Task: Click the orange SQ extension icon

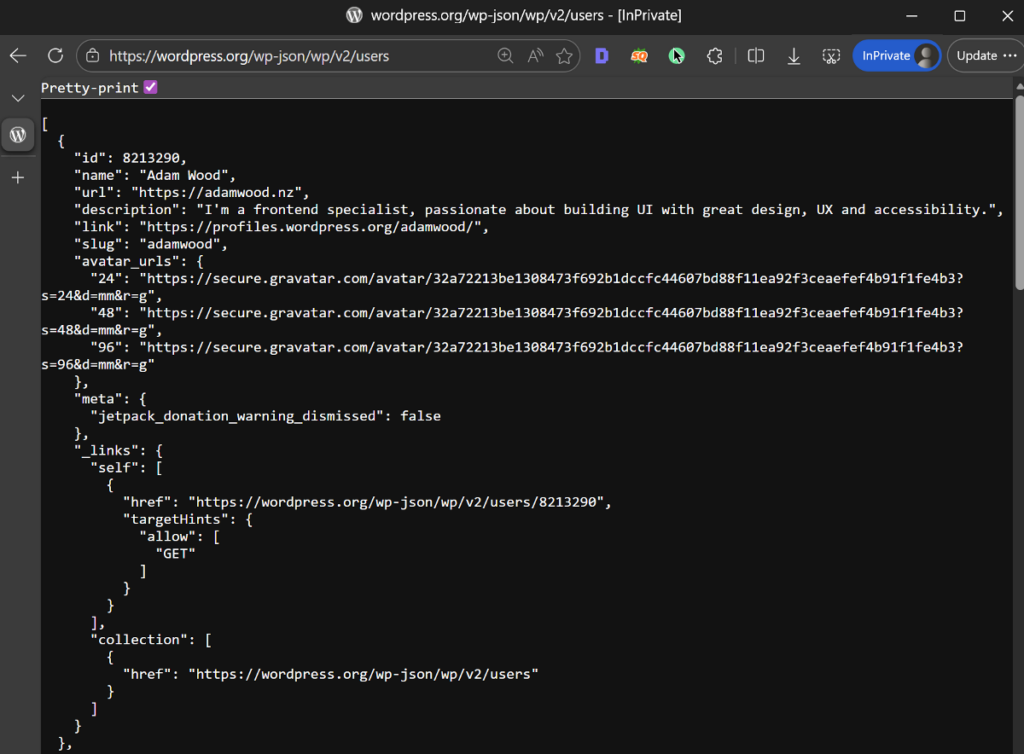Action: point(638,56)
